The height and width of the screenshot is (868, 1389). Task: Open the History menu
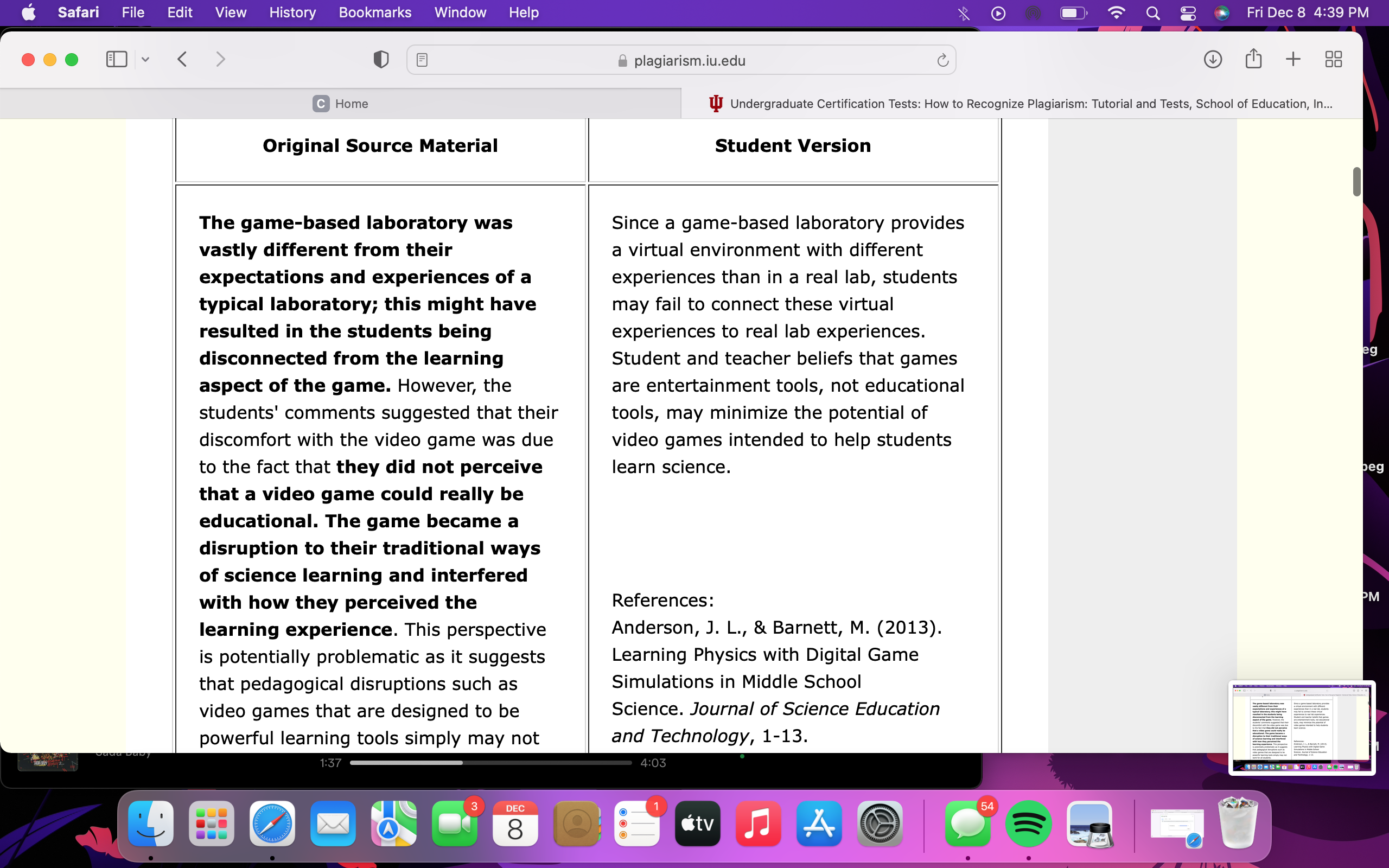point(292,12)
